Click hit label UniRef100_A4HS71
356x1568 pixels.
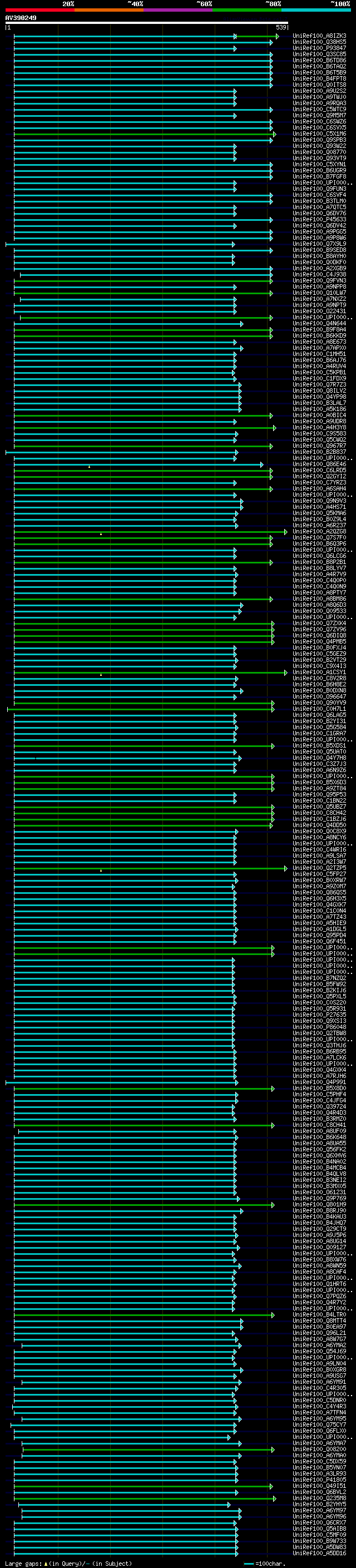click(x=319, y=507)
